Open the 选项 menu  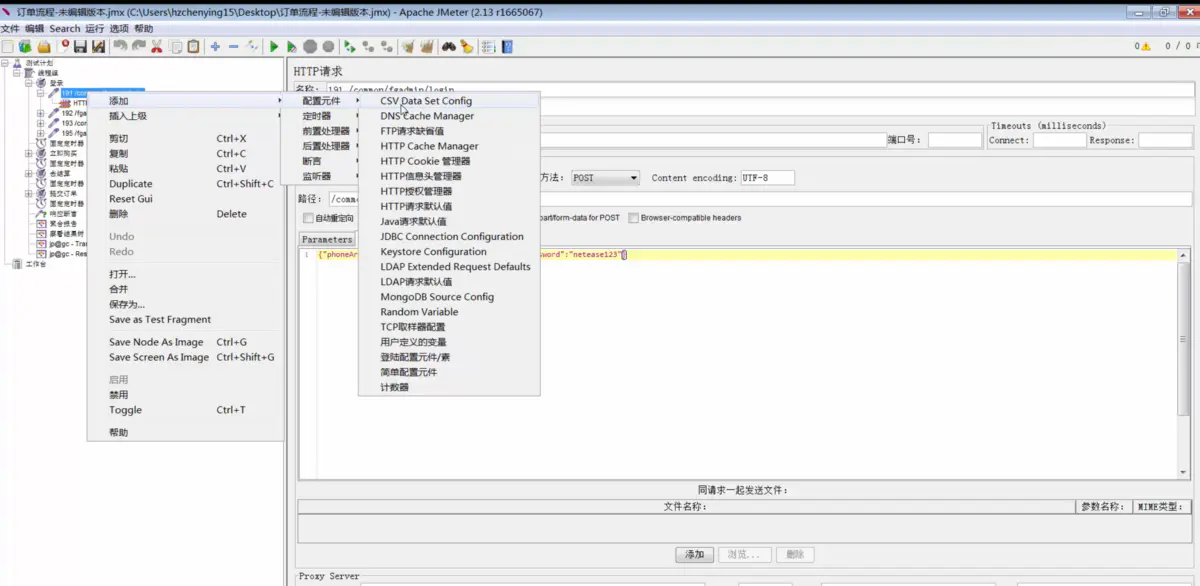coord(119,29)
